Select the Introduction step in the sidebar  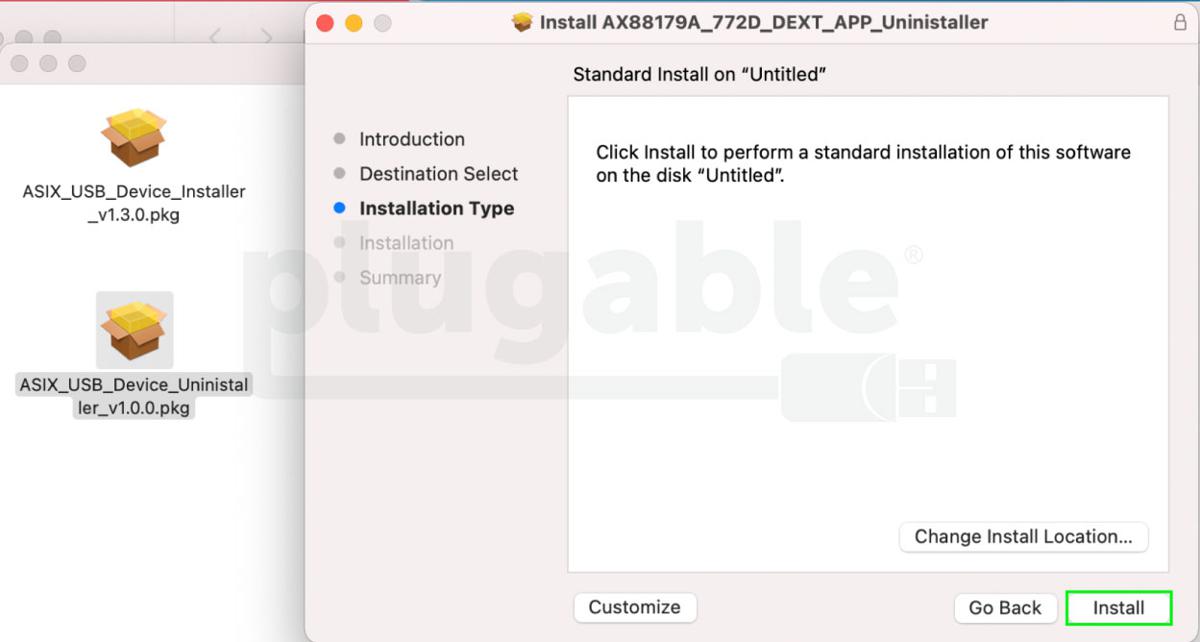pyautogui.click(x=412, y=139)
